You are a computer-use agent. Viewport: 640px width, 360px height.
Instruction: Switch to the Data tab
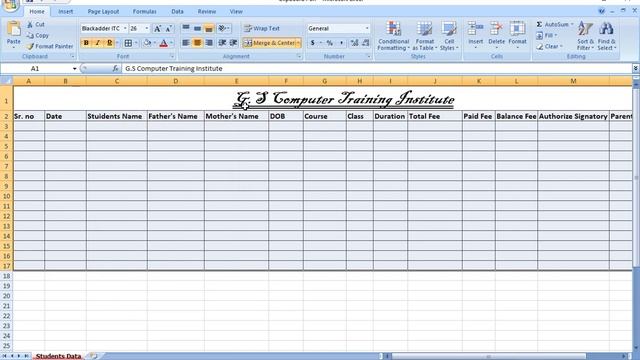click(177, 11)
